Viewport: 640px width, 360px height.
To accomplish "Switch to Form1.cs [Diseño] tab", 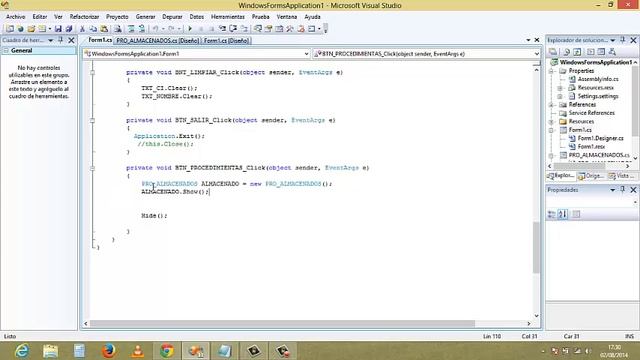I will [226, 41].
